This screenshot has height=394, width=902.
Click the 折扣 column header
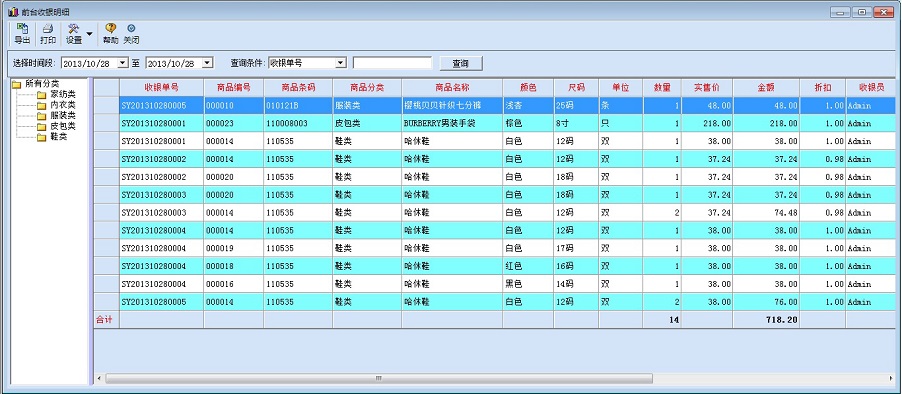(823, 87)
